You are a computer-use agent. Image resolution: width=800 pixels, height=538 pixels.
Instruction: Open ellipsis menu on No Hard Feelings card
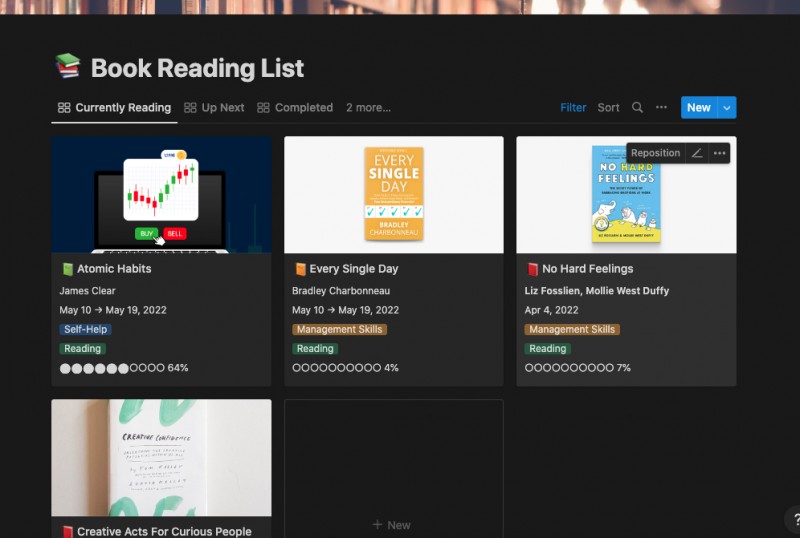719,153
